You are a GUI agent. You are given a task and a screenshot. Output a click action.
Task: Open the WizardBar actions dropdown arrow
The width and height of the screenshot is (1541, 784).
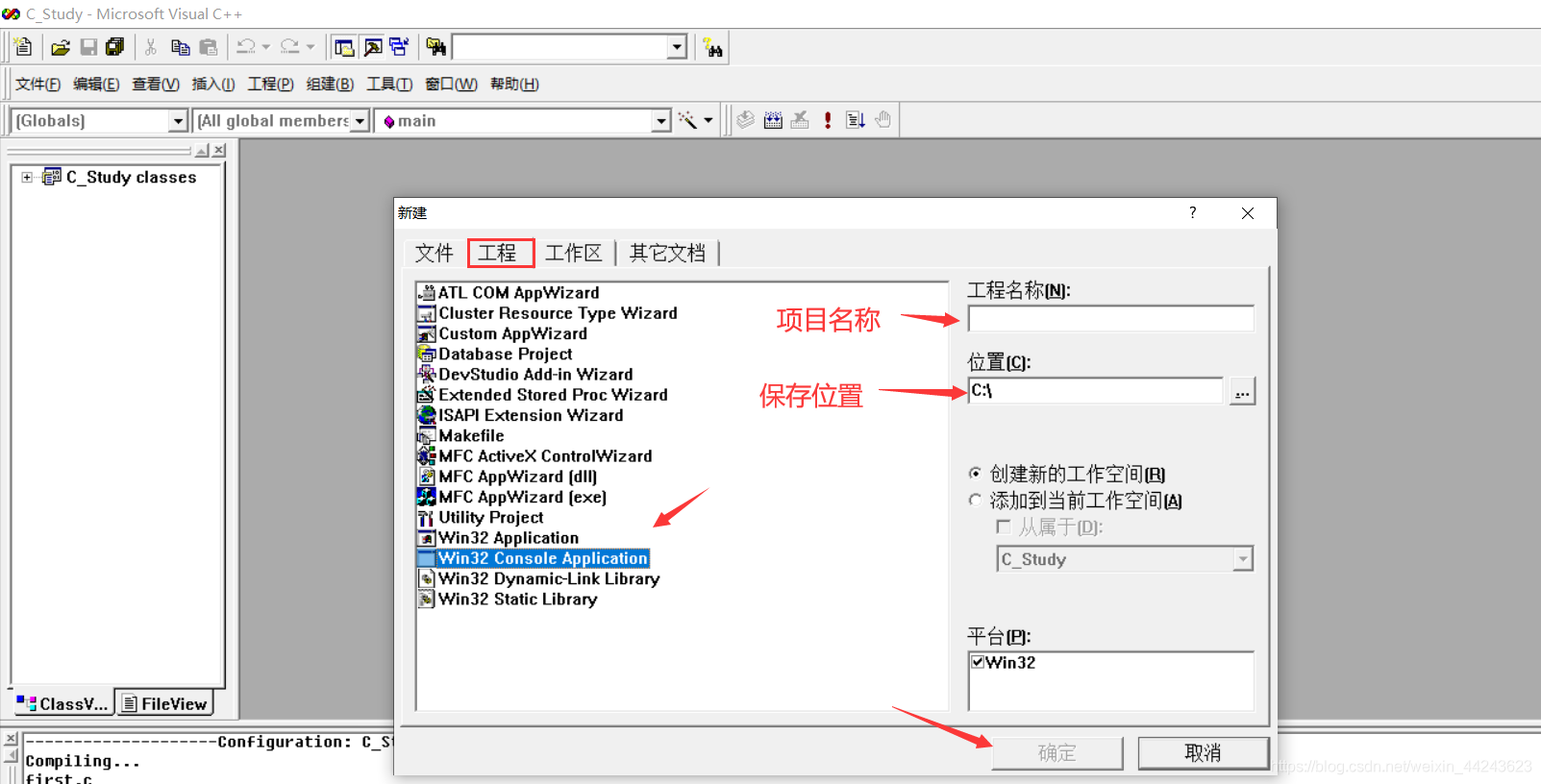point(708,120)
